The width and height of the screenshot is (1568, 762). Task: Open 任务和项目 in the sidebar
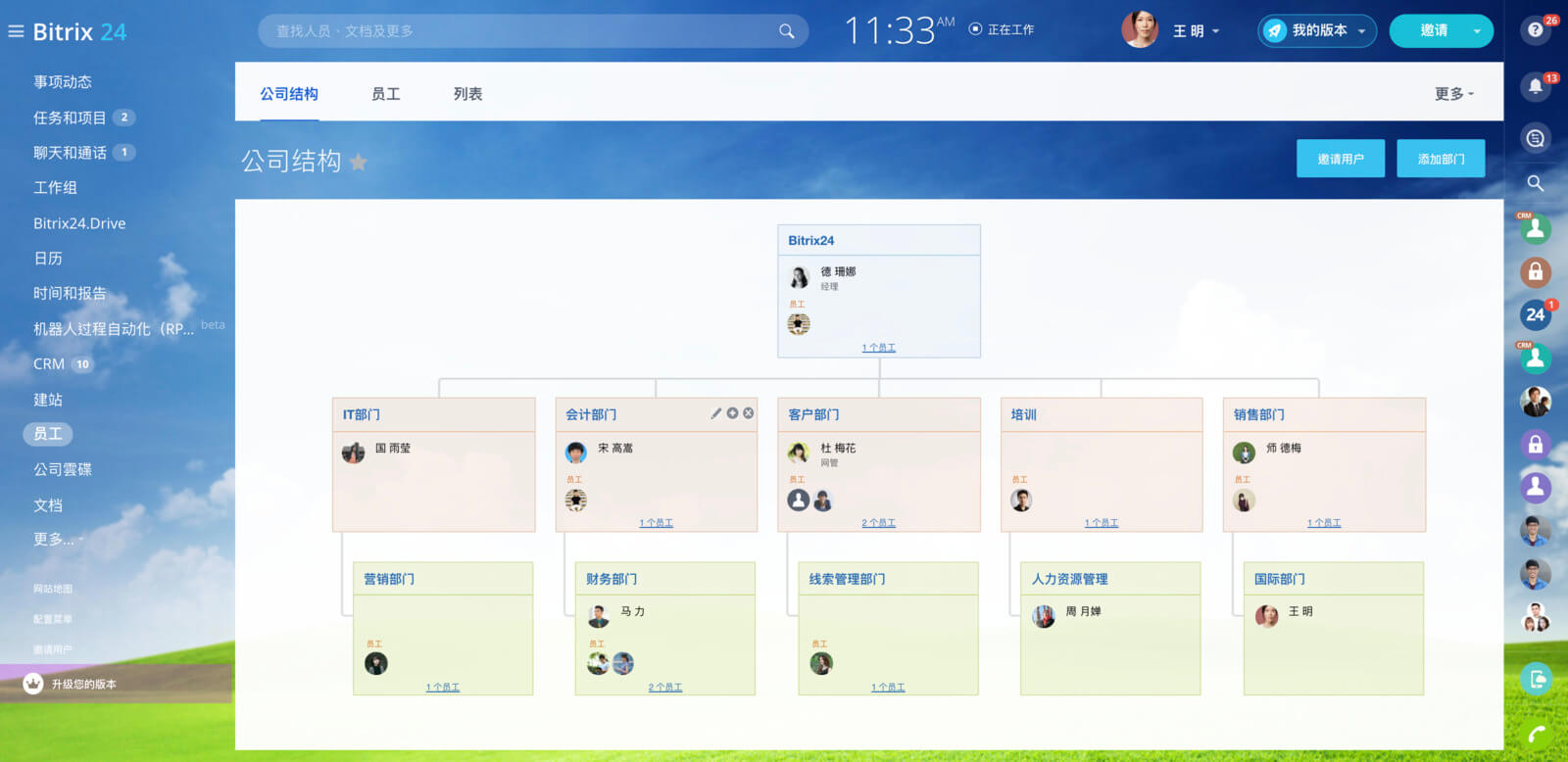pos(70,118)
